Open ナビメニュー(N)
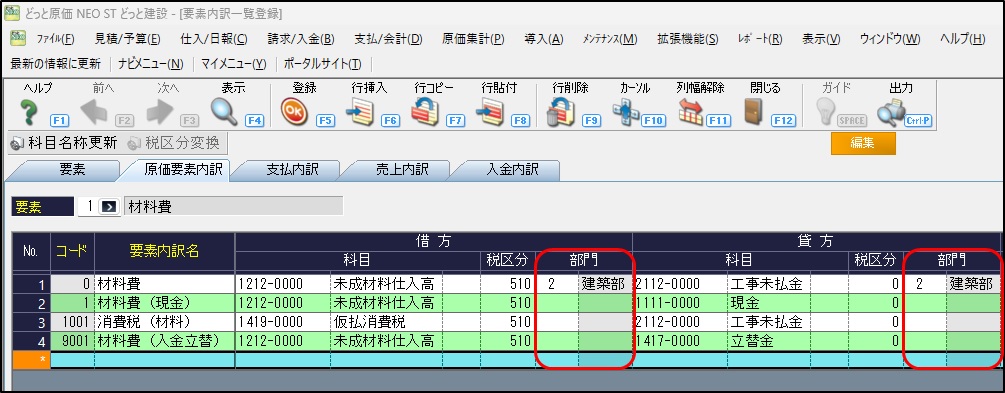The height and width of the screenshot is (393, 1005). tap(151, 64)
